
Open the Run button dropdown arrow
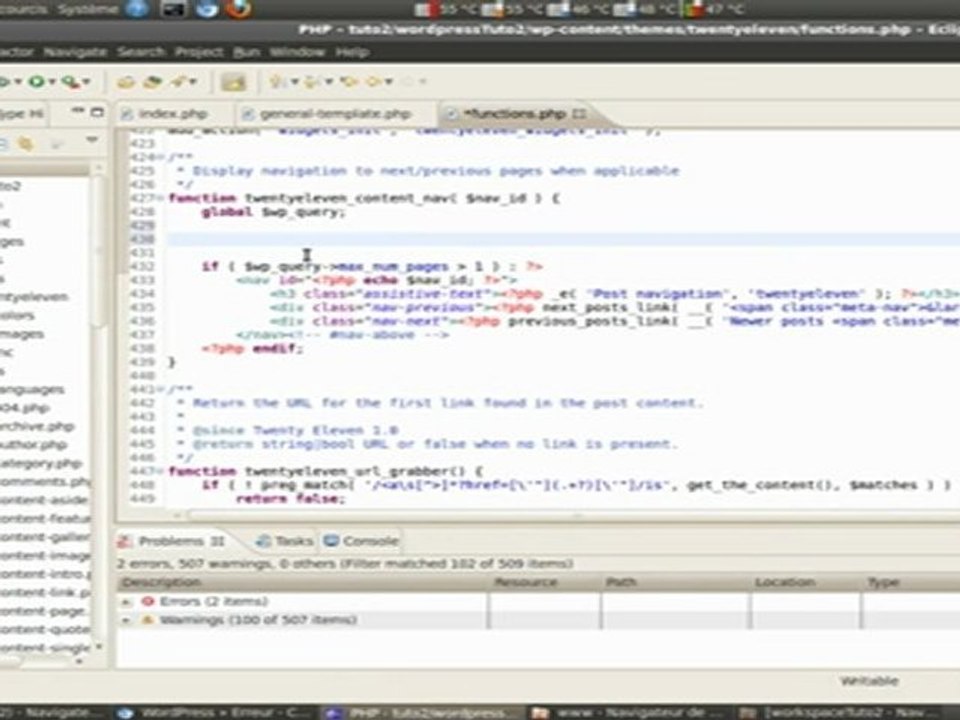pyautogui.click(x=52, y=81)
